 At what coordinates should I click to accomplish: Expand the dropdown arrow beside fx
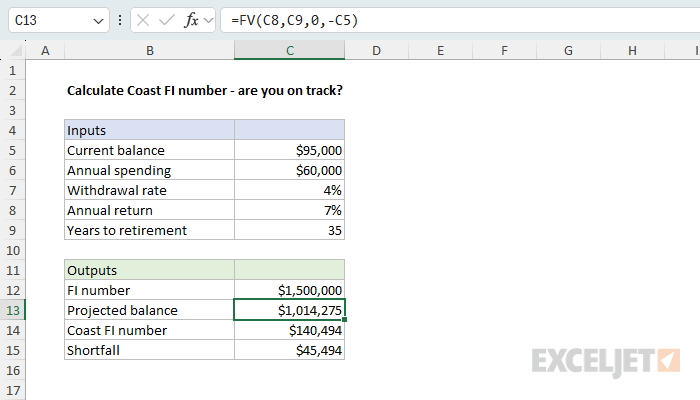[208, 20]
